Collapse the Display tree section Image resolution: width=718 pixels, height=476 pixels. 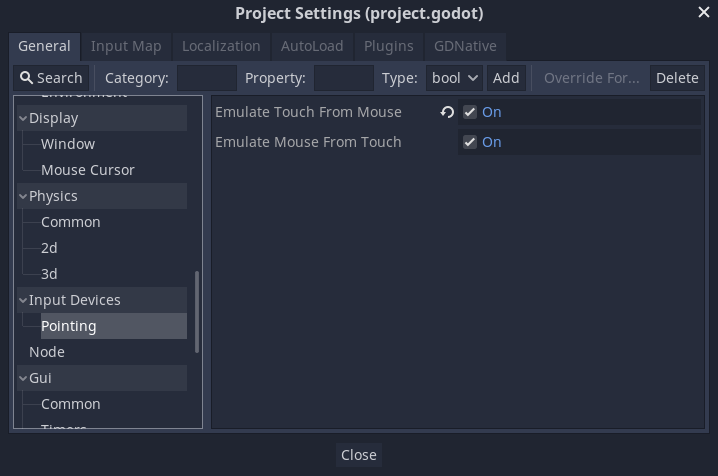(x=23, y=118)
